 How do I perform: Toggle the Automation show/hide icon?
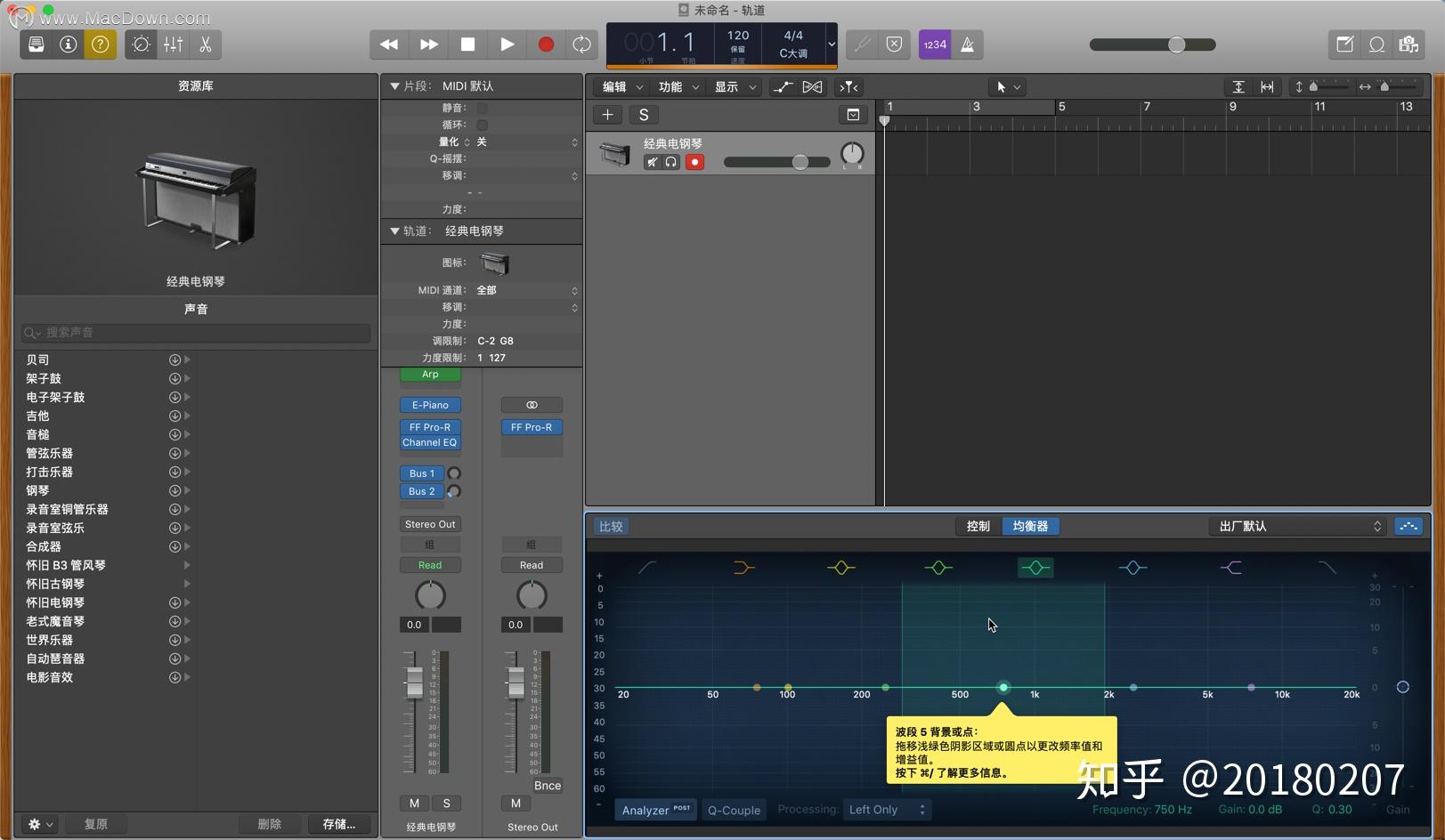pyautogui.click(x=783, y=86)
